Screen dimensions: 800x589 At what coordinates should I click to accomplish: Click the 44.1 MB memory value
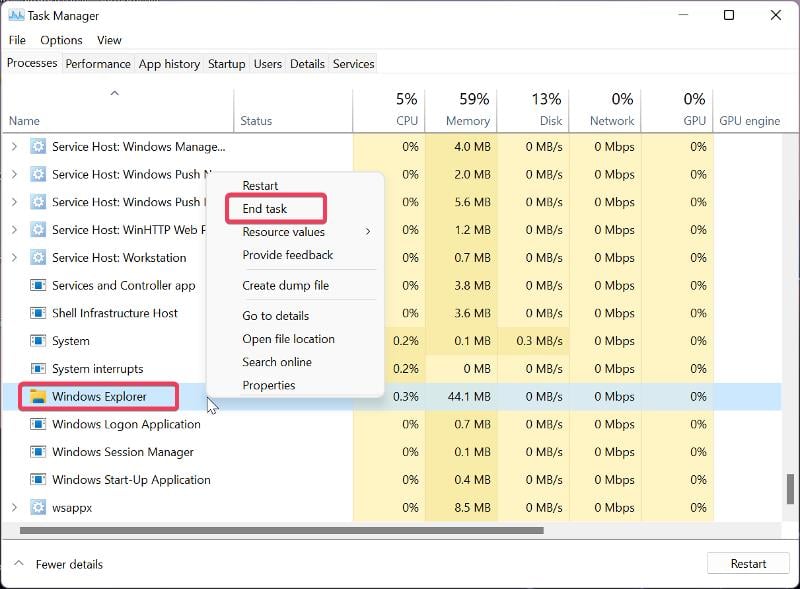pos(469,397)
